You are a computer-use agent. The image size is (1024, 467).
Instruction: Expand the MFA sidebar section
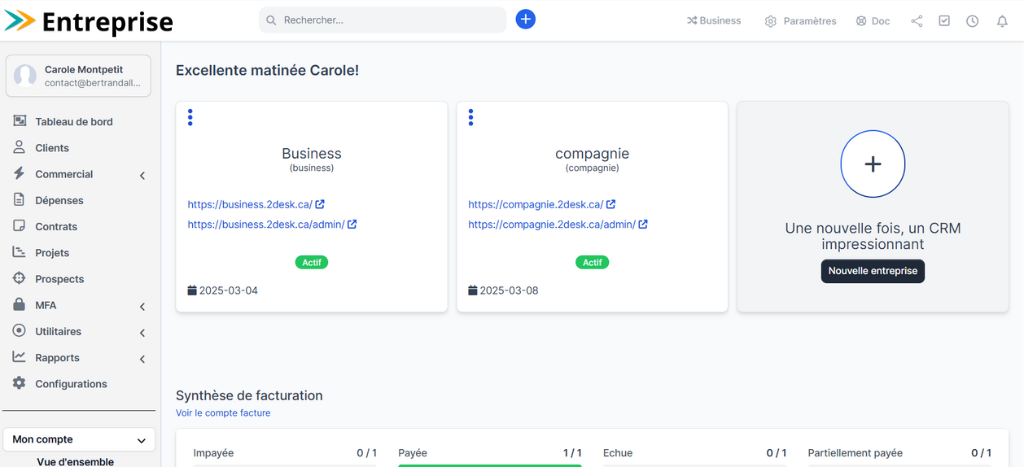tap(142, 306)
